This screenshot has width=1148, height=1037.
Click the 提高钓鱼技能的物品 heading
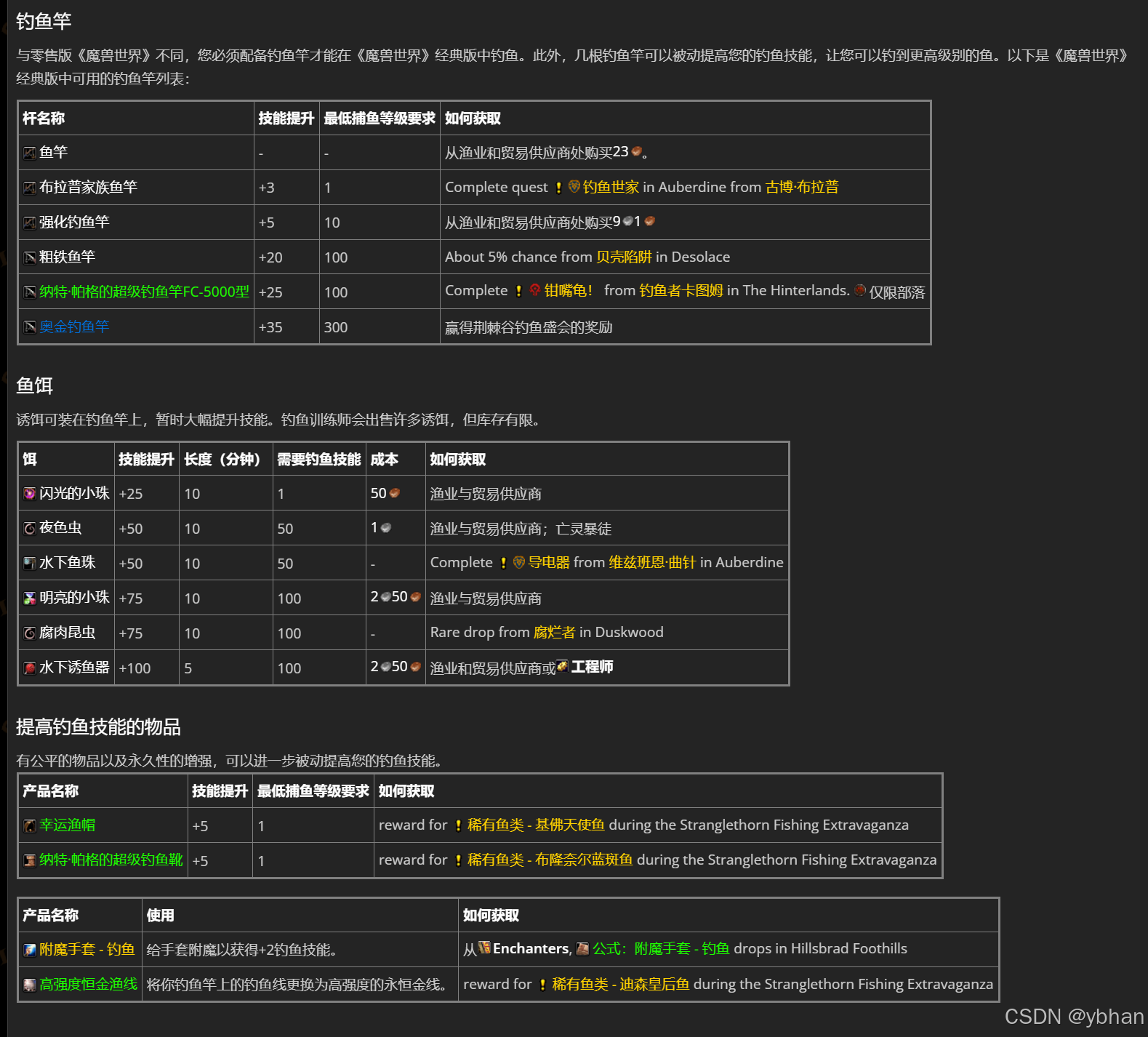point(98,726)
